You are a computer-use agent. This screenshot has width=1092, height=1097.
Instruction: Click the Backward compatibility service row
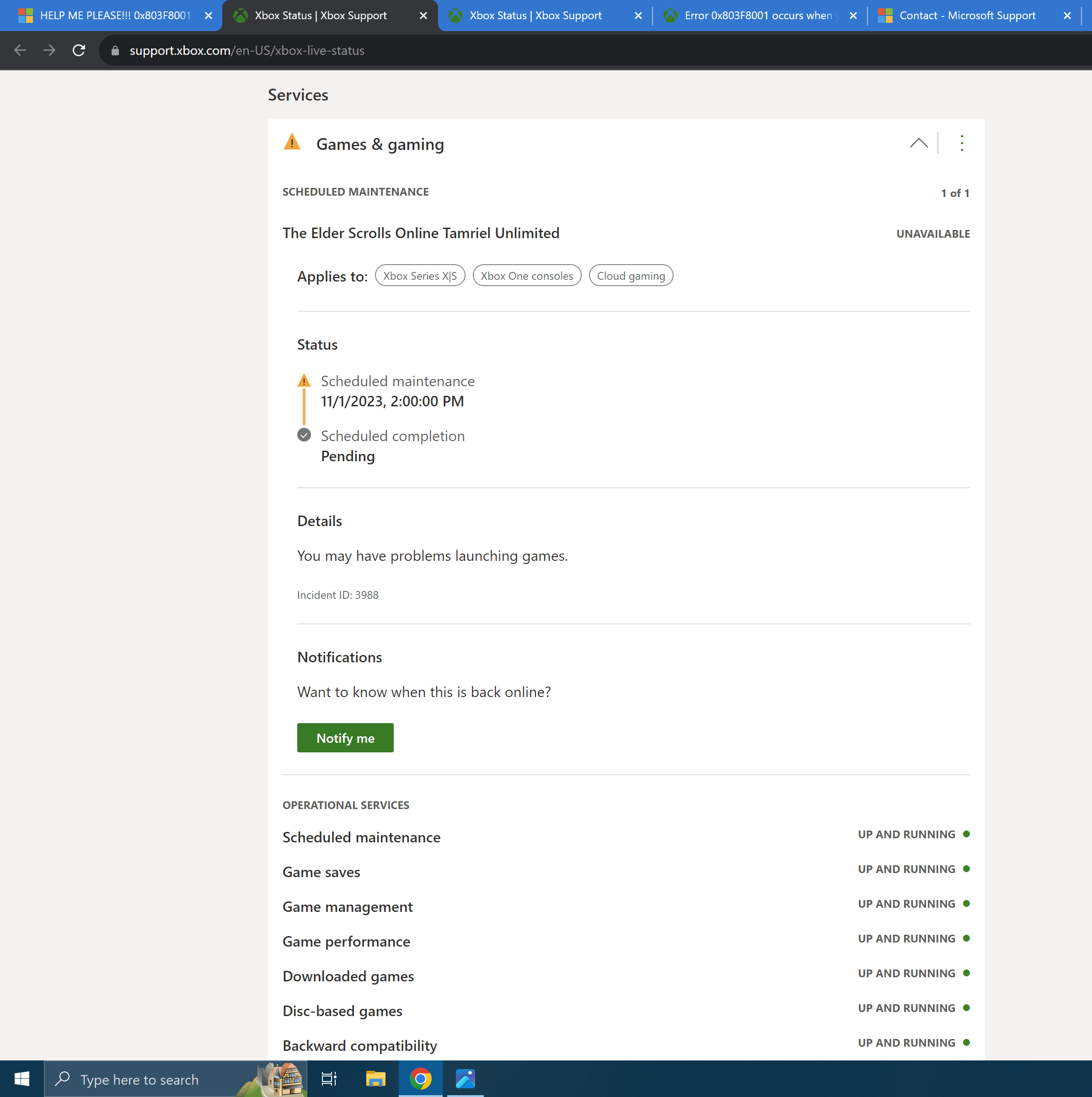(x=626, y=1045)
